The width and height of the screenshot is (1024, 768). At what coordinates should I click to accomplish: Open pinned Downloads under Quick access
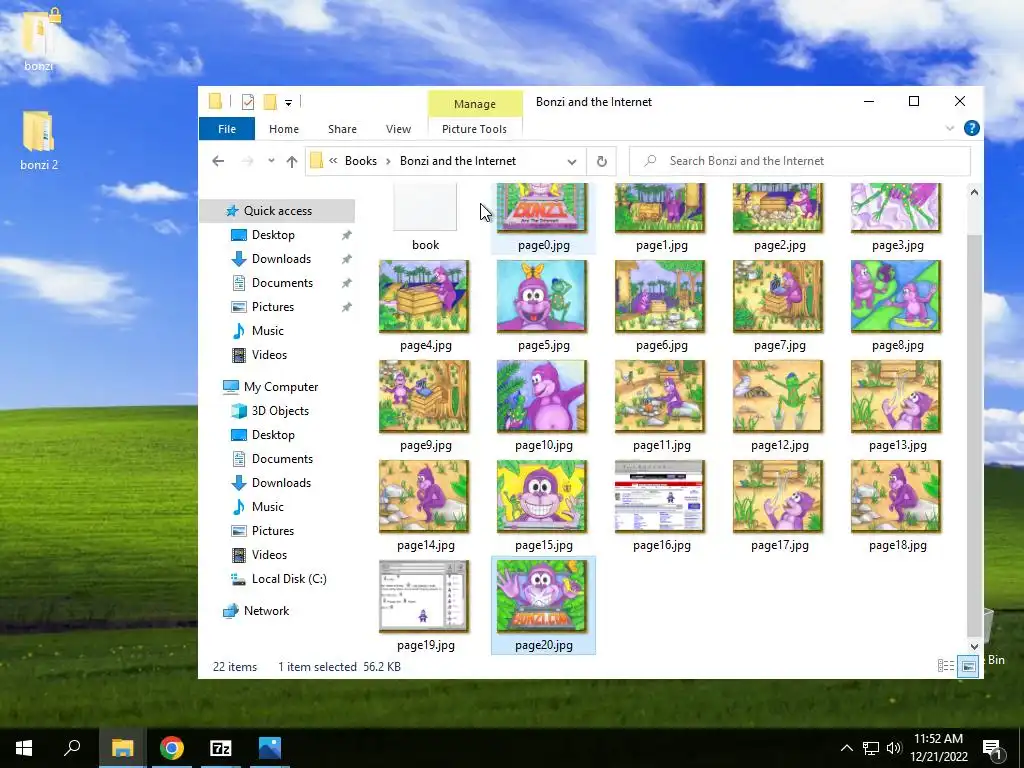point(281,259)
